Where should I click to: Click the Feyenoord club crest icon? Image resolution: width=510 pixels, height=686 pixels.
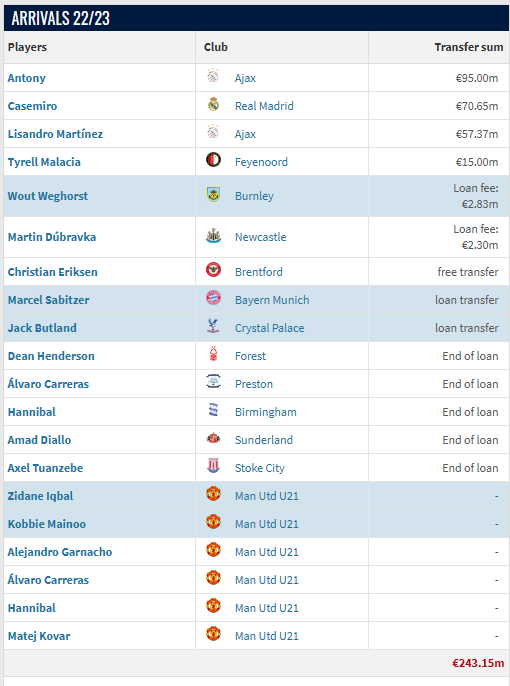[213, 160]
